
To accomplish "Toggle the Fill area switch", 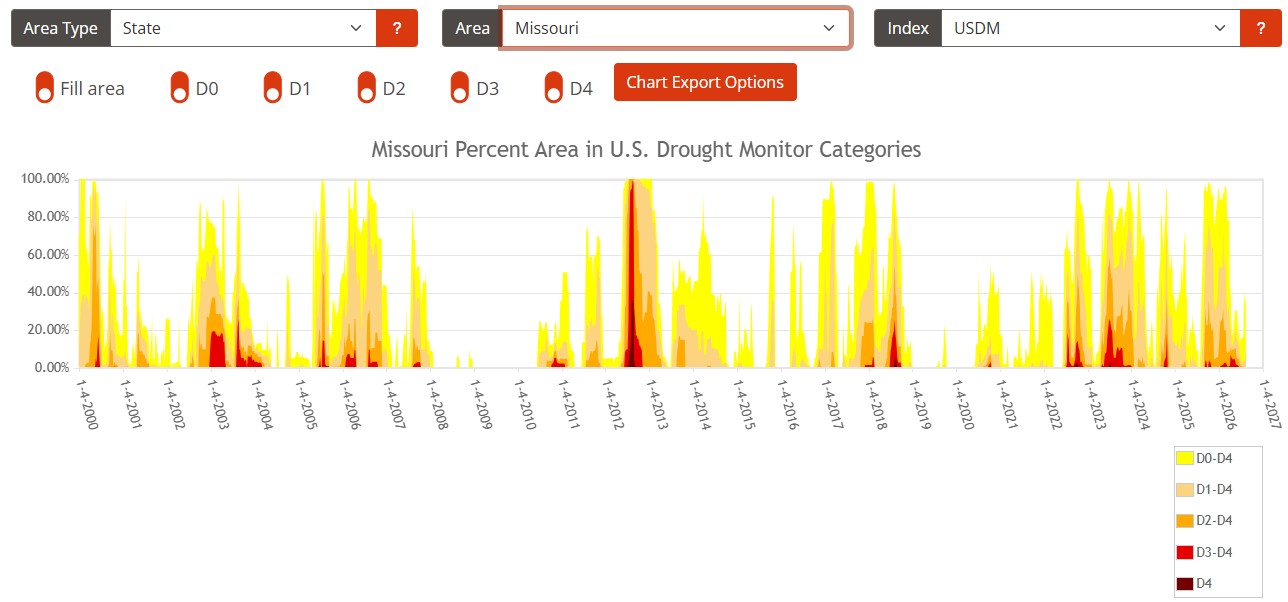I will [x=44, y=88].
